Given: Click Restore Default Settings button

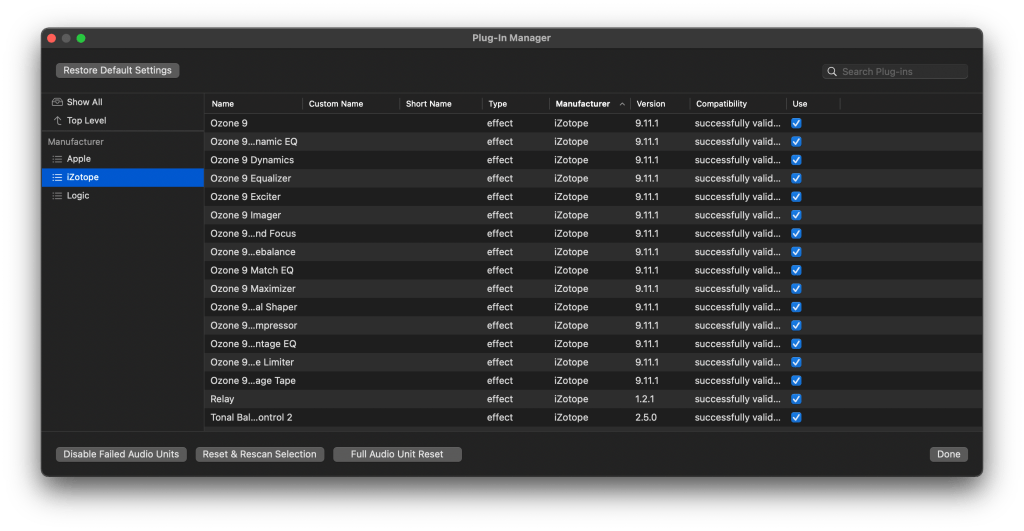Looking at the screenshot, I should 118,70.
